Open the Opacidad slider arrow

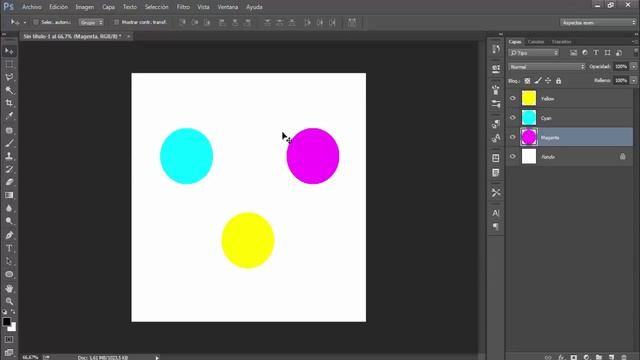point(633,67)
